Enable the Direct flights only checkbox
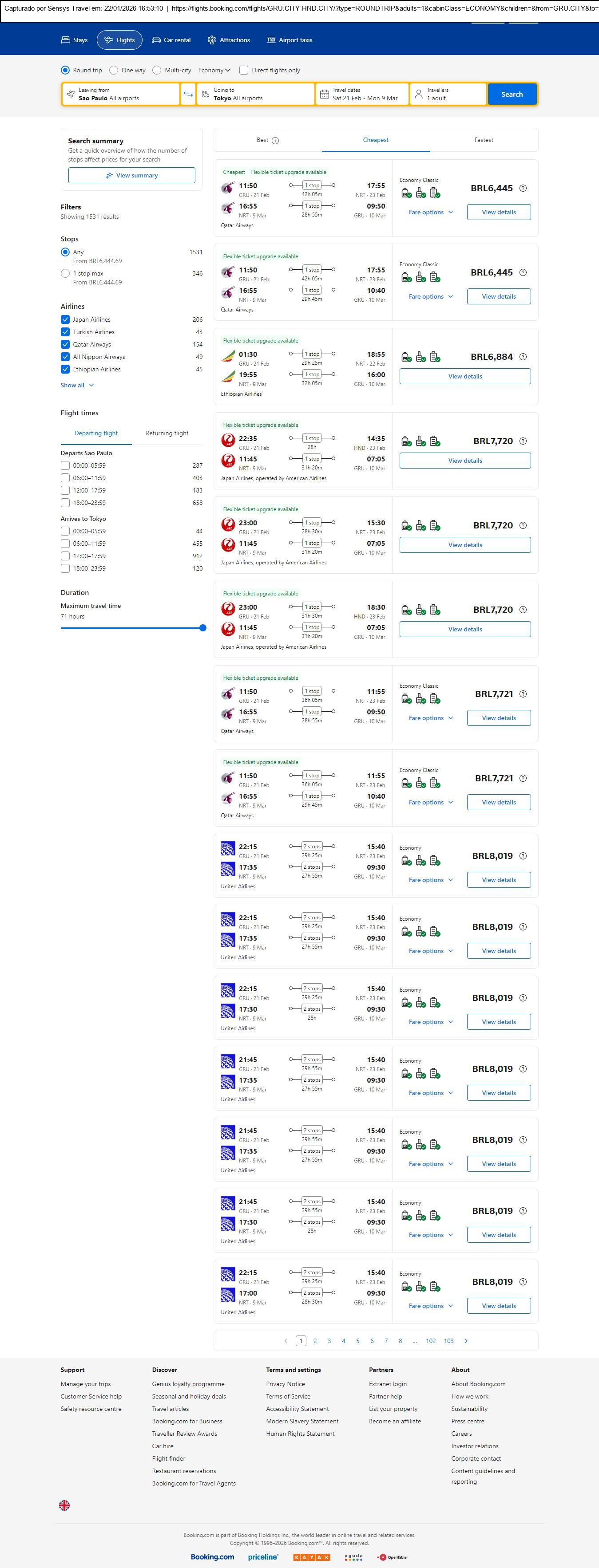 pyautogui.click(x=244, y=71)
